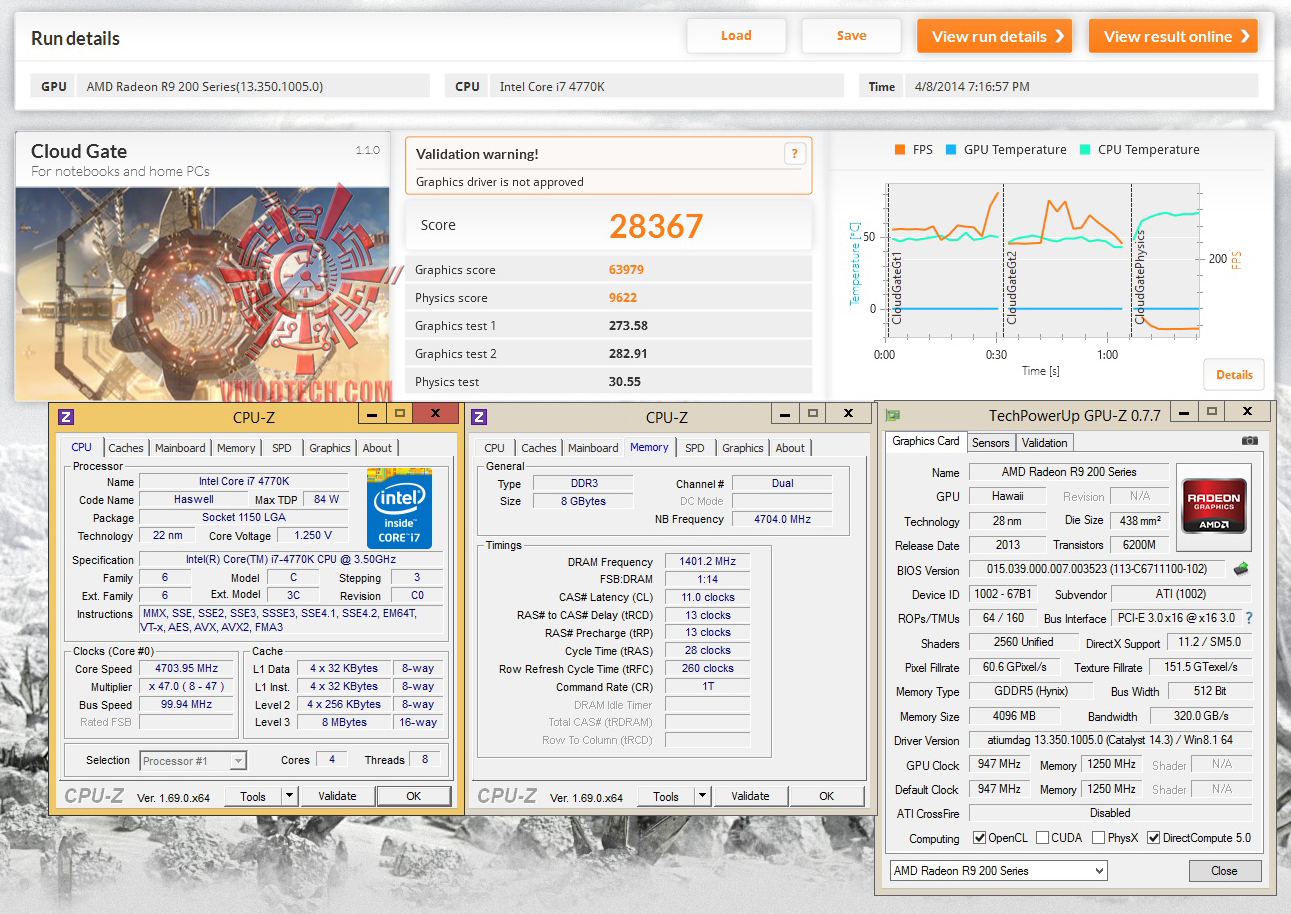
Task: Switch to the Sensors tab in GPU-Z
Action: click(x=991, y=442)
